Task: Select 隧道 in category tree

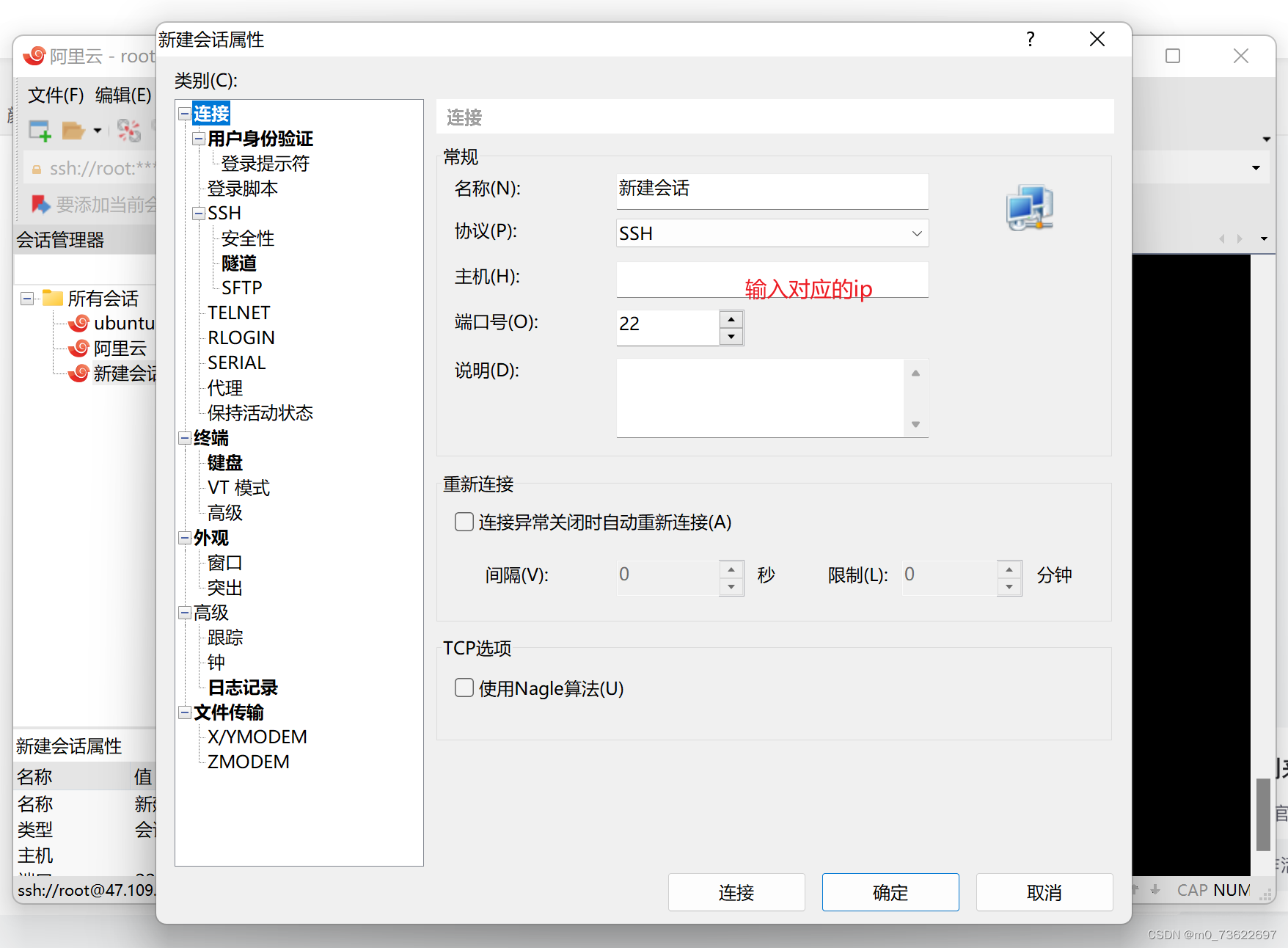Action: (239, 263)
